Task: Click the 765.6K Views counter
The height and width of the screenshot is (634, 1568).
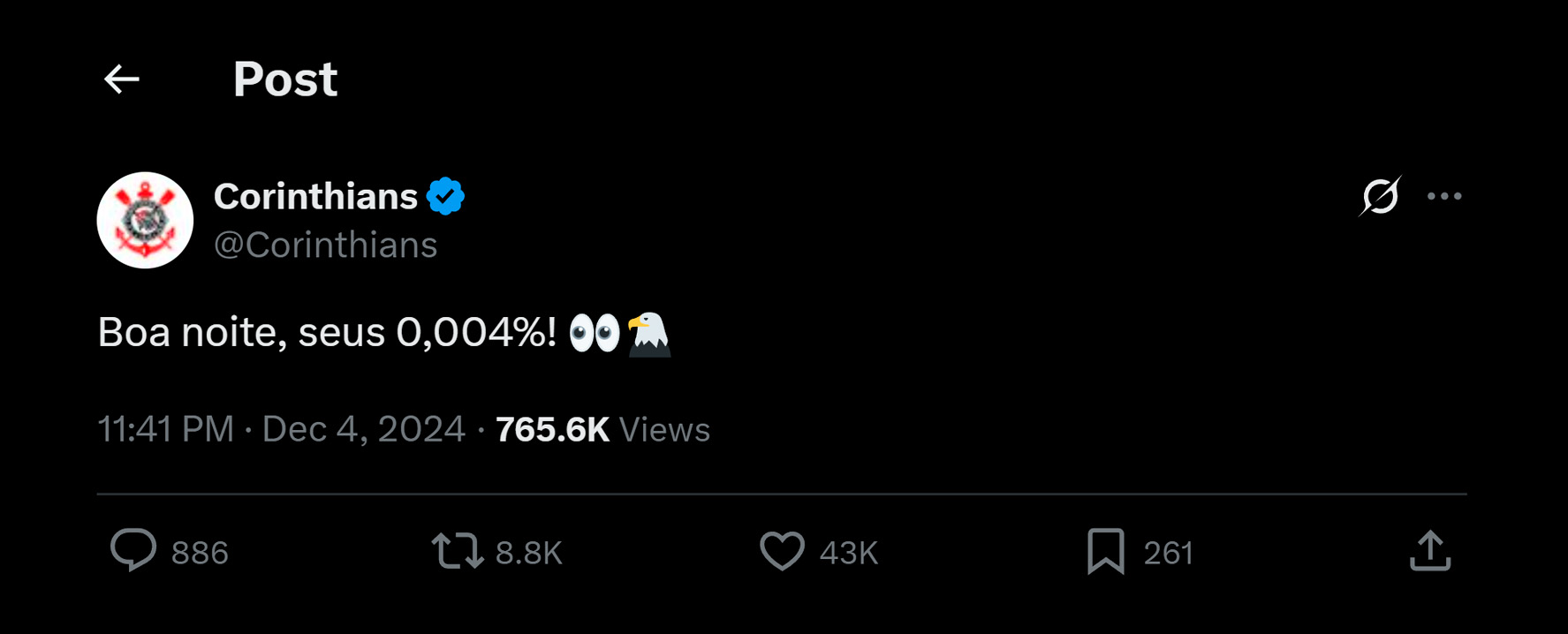Action: point(602,429)
